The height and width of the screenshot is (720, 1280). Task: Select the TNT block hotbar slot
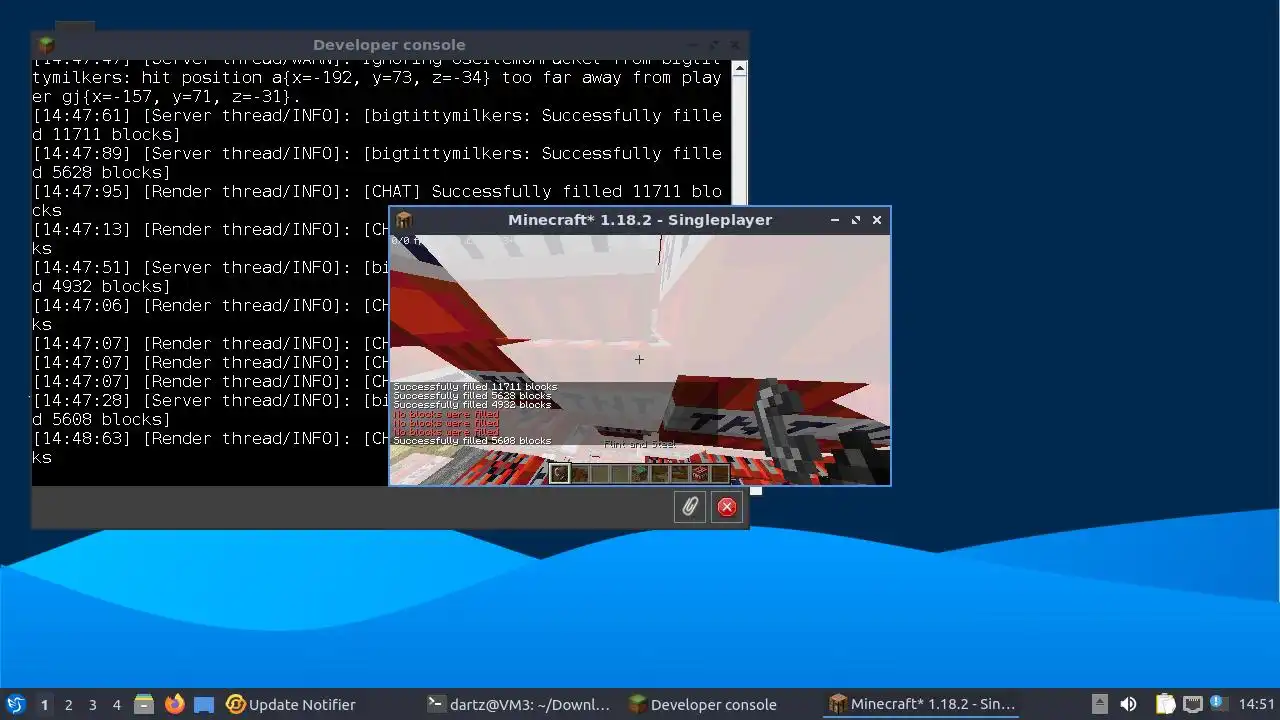[700, 474]
